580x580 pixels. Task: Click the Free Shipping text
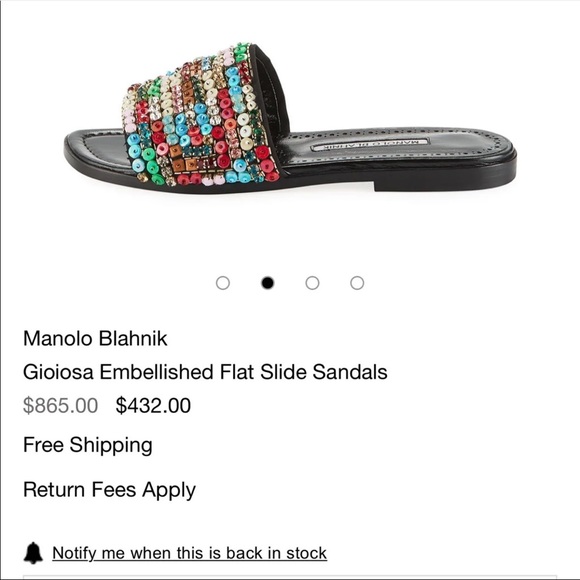(x=88, y=445)
